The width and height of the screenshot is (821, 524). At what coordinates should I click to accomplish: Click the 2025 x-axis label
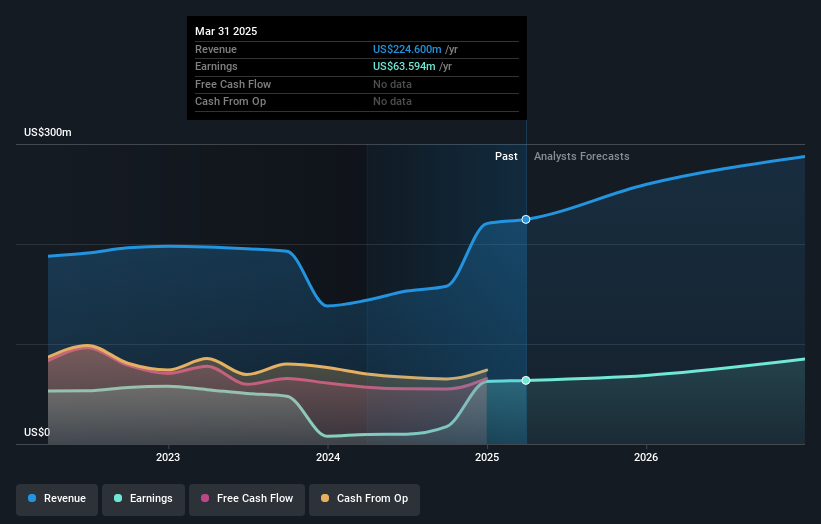click(487, 457)
